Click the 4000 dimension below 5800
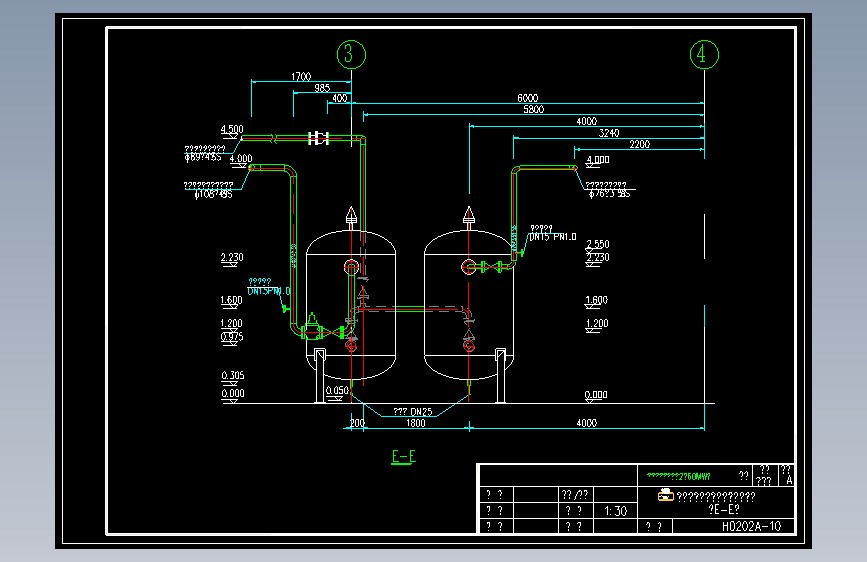Screen dimensions: 867x562 587,121
